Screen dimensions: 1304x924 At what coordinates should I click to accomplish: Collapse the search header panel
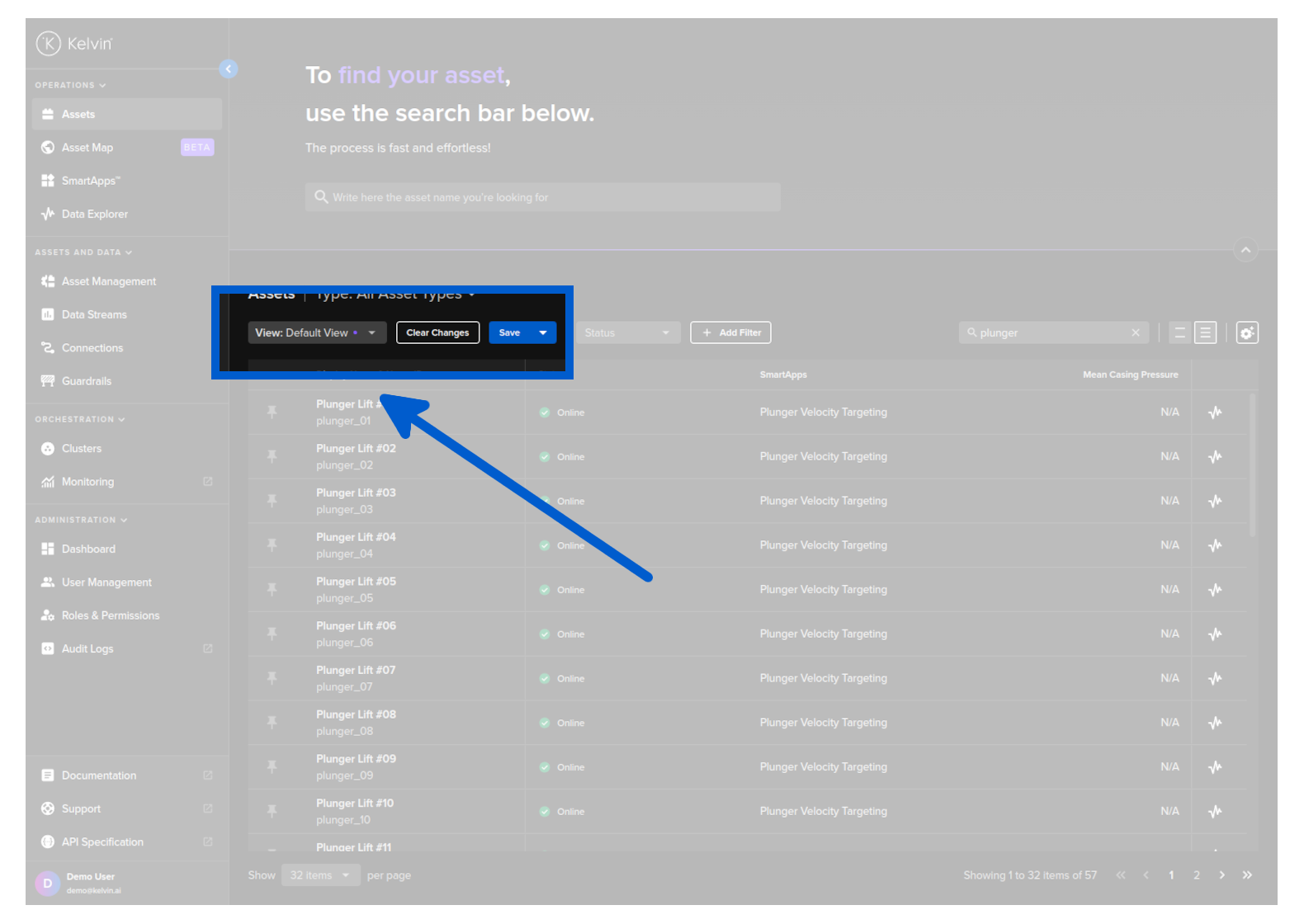[1245, 250]
